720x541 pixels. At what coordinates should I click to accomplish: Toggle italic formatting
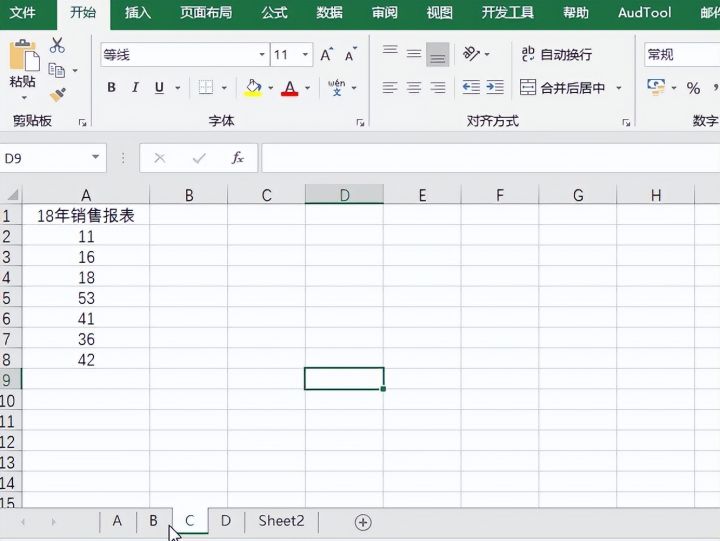[x=135, y=87]
